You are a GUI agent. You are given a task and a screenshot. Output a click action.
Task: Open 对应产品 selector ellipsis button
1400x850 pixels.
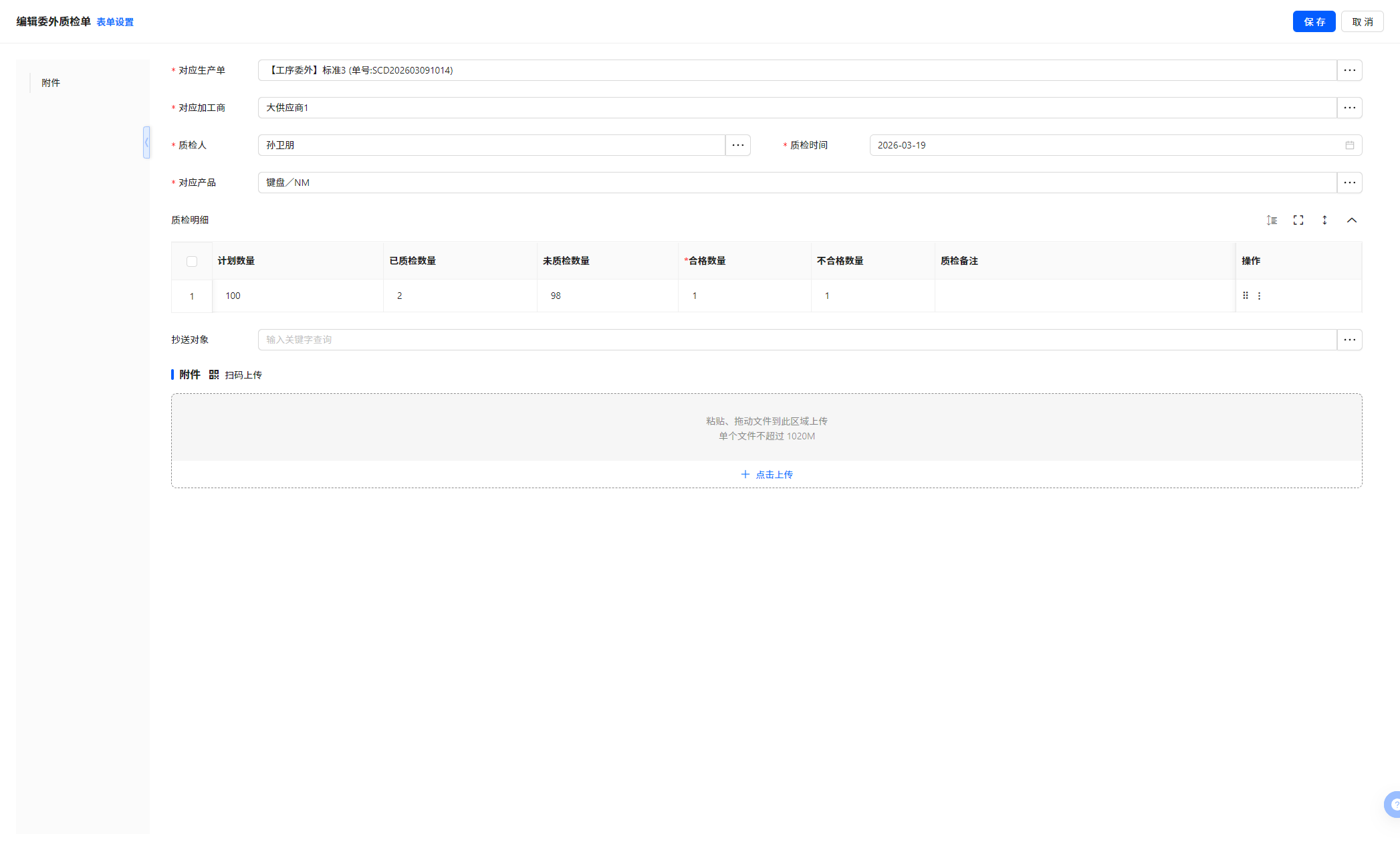click(x=1349, y=183)
